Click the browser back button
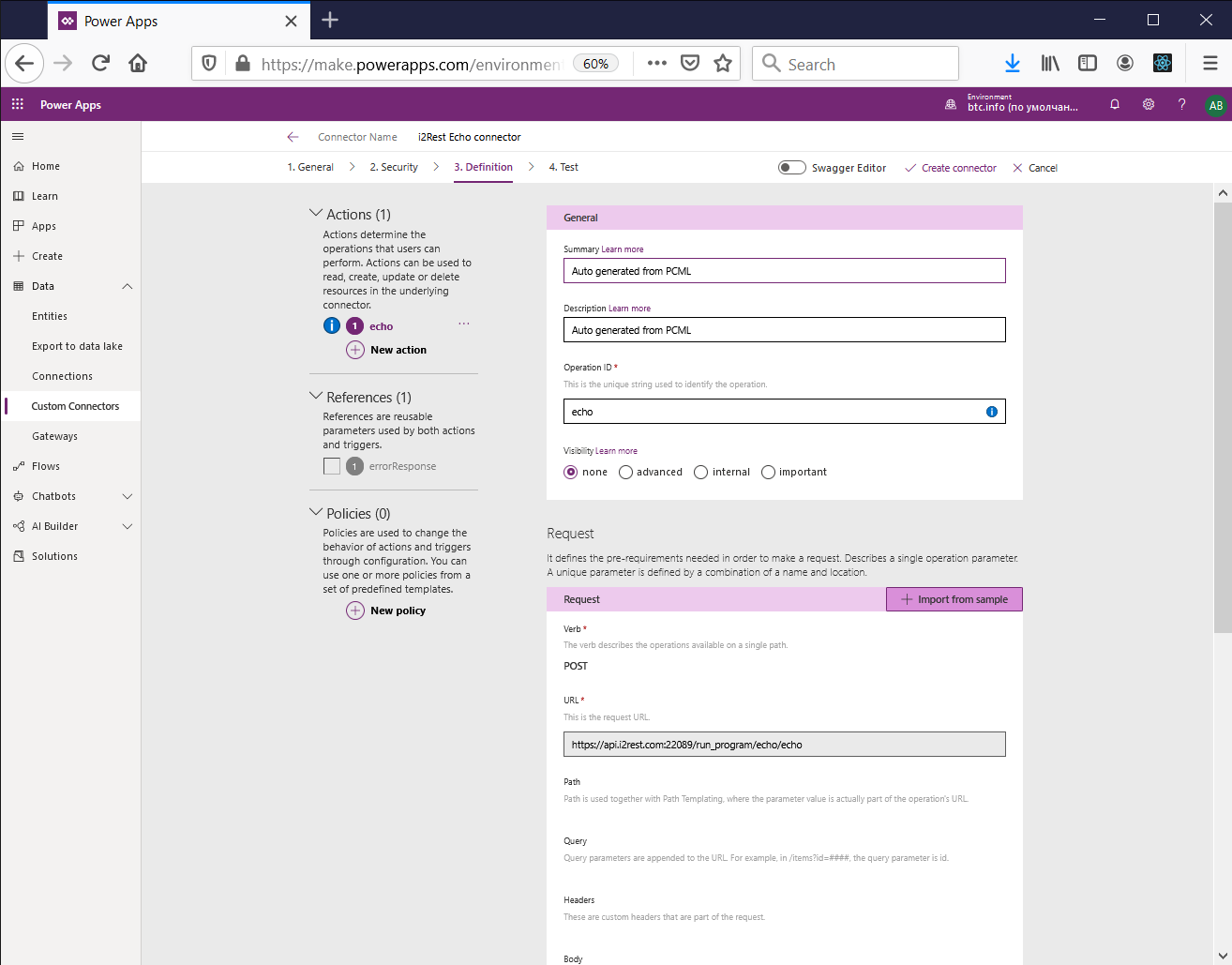Viewport: 1232px width, 965px height. click(24, 63)
